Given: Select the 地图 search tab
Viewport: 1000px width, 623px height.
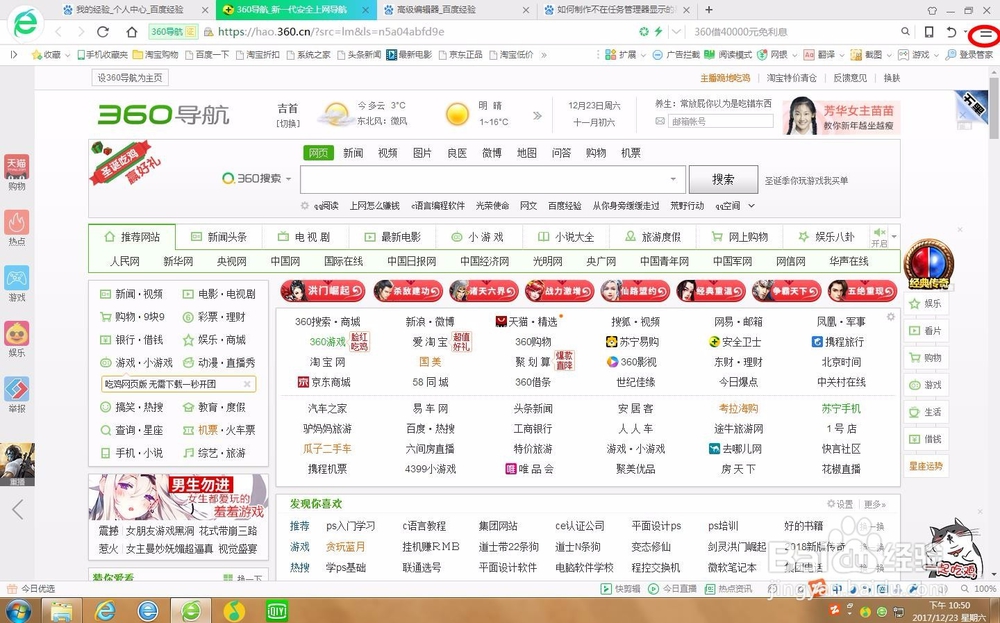Looking at the screenshot, I should point(526,153).
